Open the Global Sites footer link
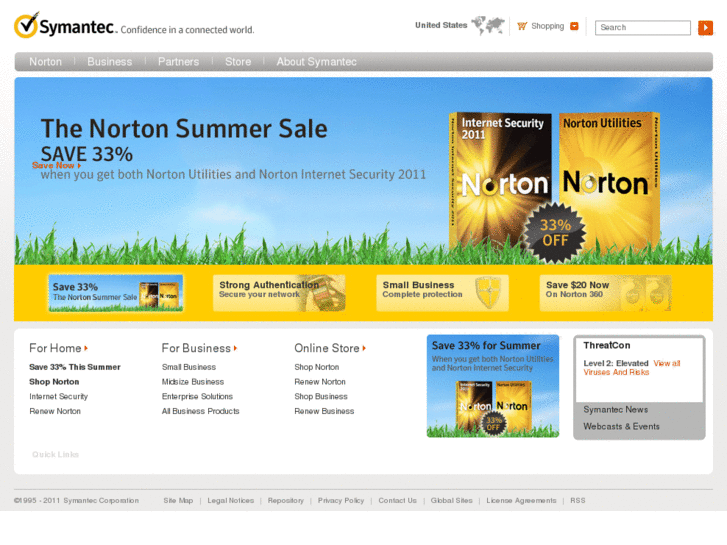Viewport: 727px width, 545px height. (x=452, y=500)
